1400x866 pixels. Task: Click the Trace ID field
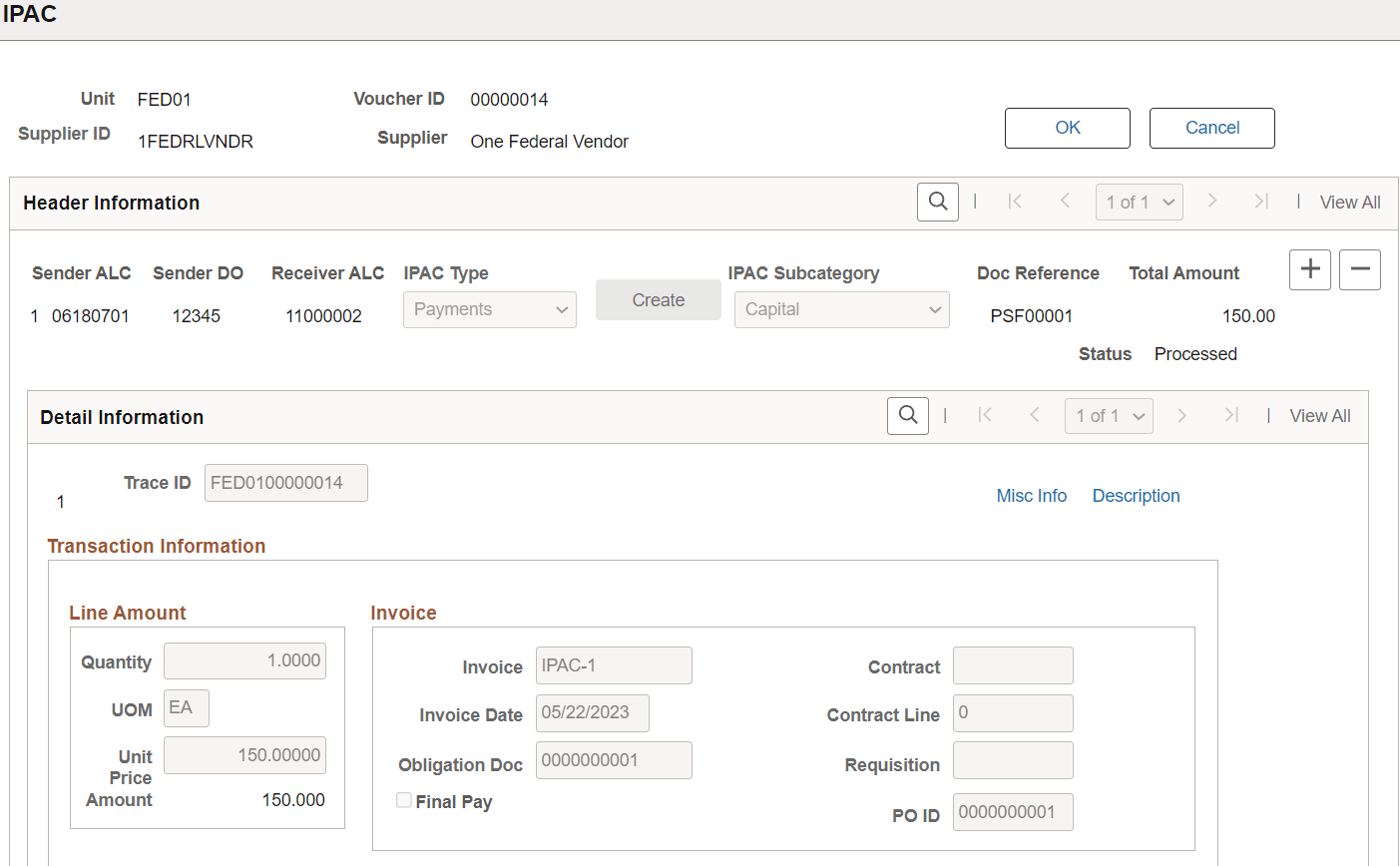(x=285, y=483)
